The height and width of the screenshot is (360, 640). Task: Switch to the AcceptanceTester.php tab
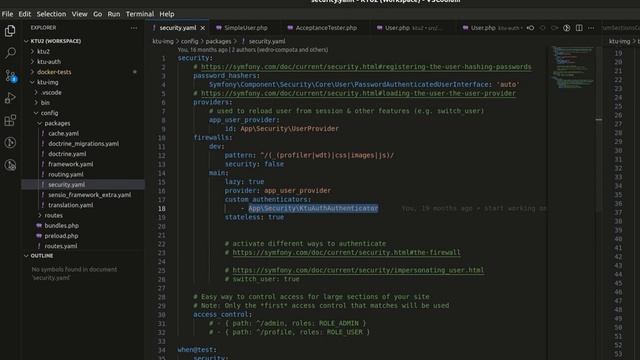326,28
